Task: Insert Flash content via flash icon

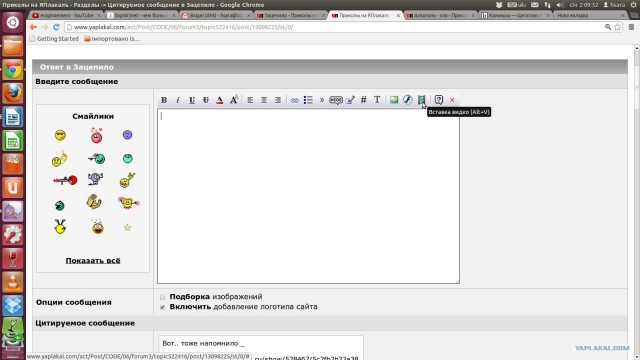Action: click(x=408, y=100)
